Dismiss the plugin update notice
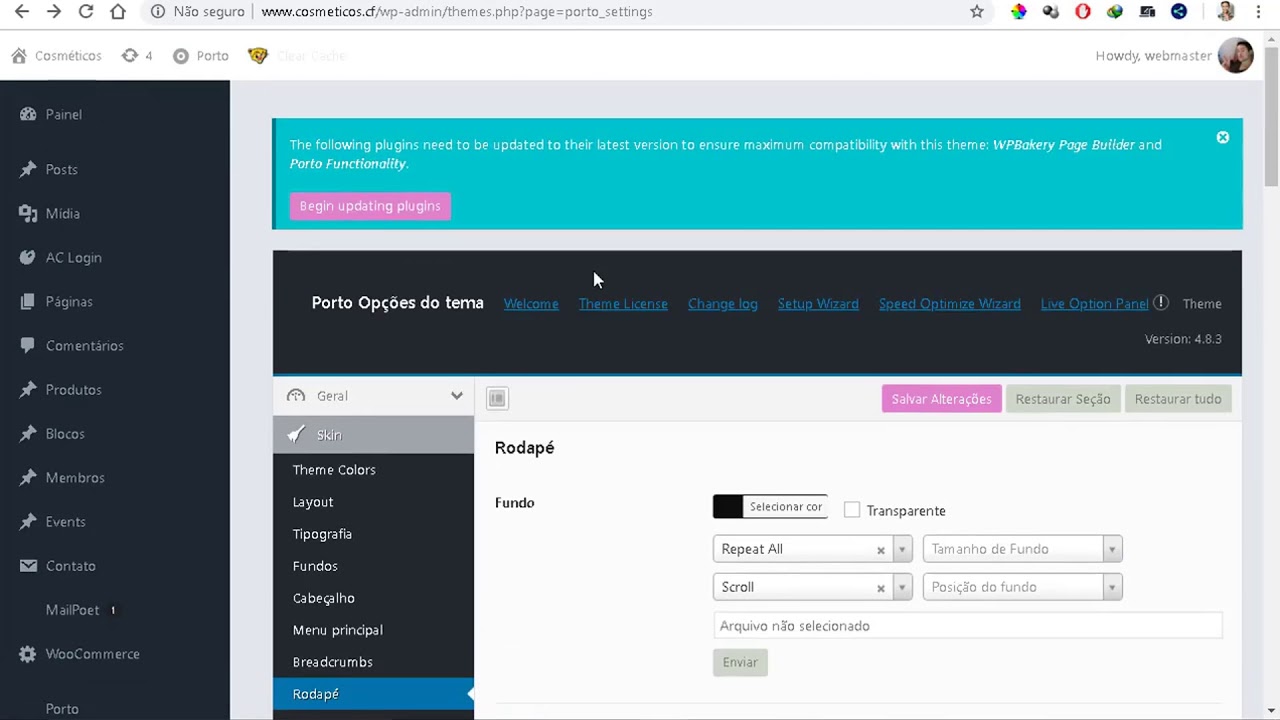This screenshot has width=1280, height=720. tap(1222, 138)
